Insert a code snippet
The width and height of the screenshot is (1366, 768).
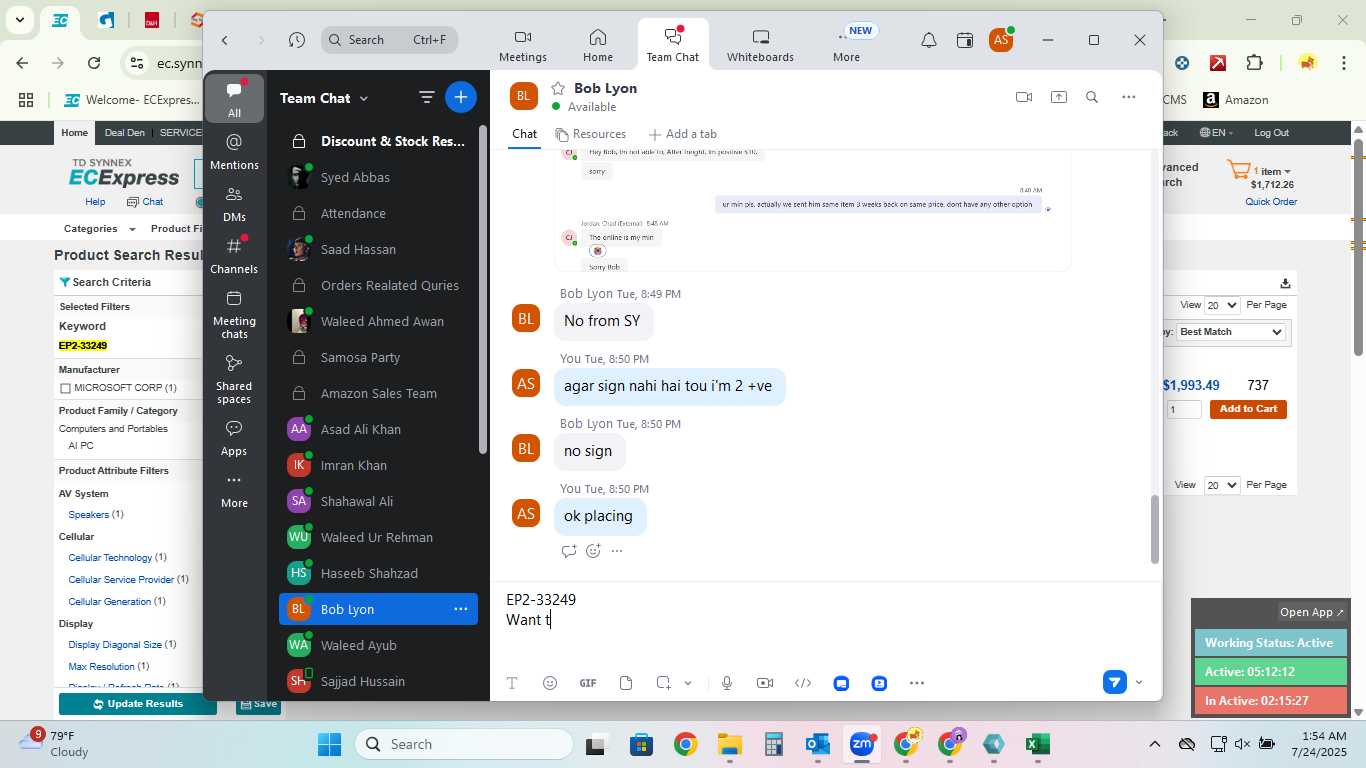tap(803, 683)
